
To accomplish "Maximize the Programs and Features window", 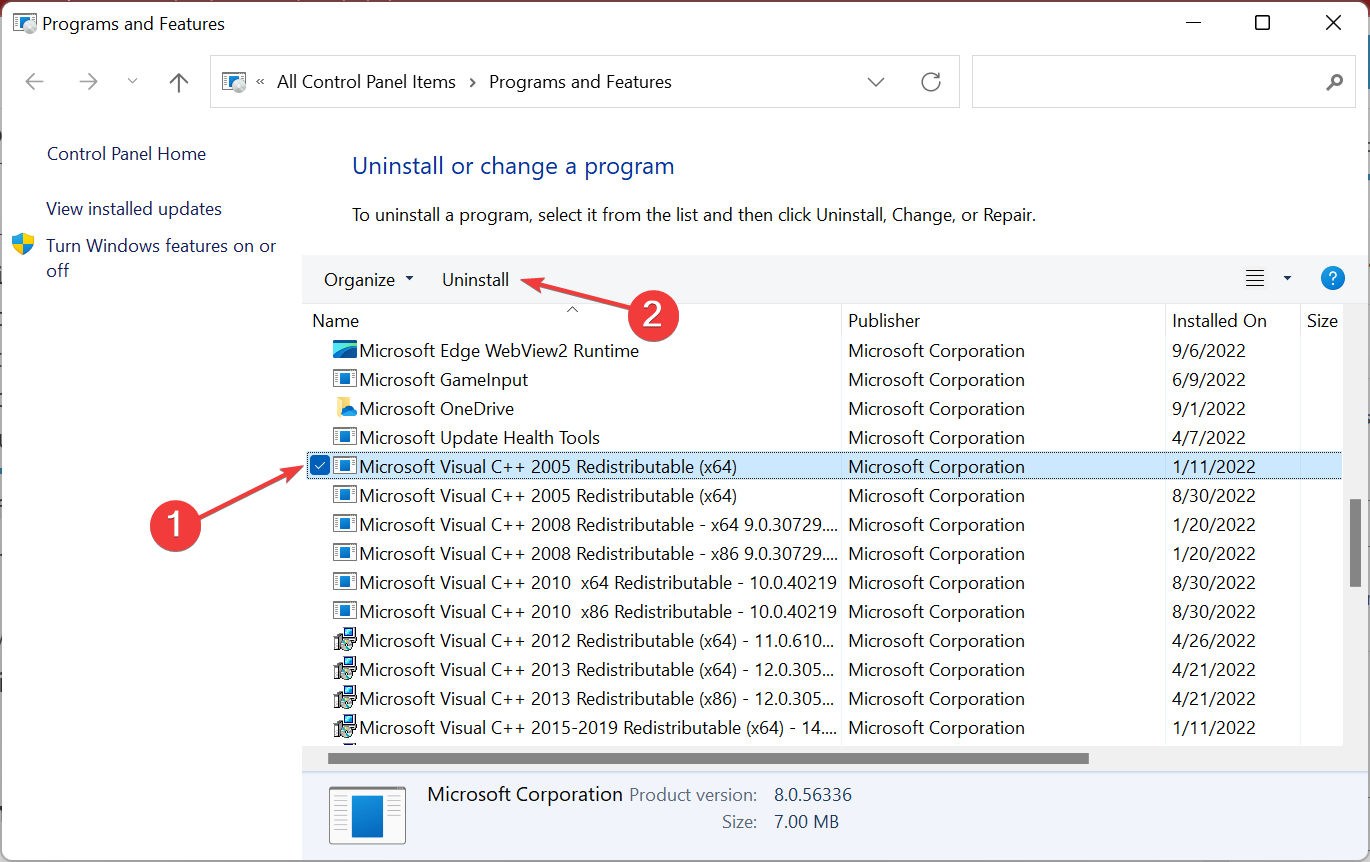I will 1263,23.
